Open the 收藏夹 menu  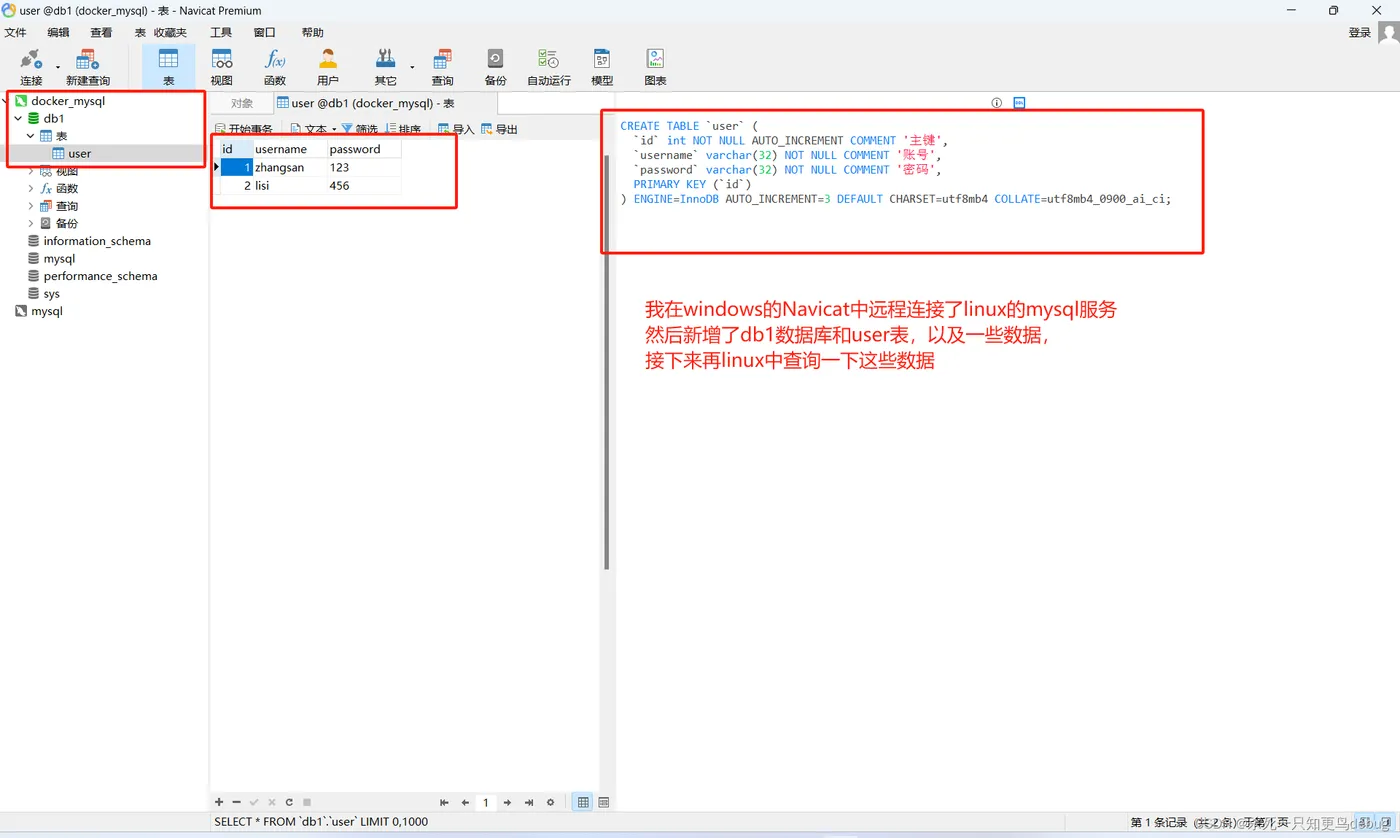(x=170, y=33)
